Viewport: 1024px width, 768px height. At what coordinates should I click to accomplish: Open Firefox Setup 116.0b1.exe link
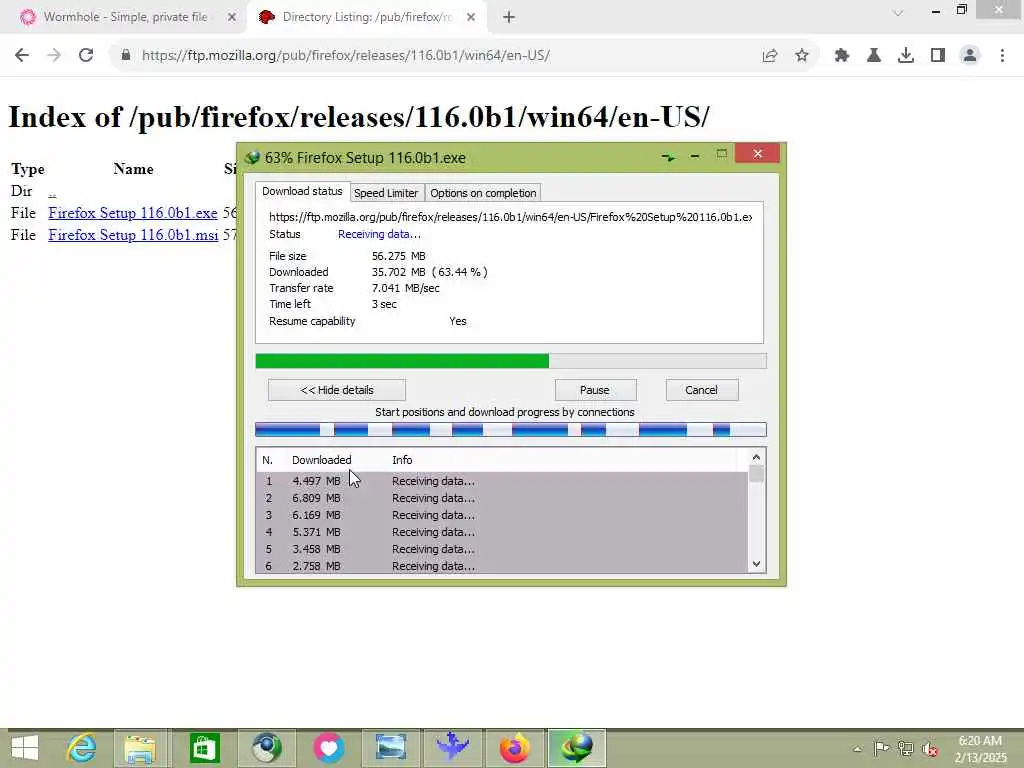click(133, 213)
